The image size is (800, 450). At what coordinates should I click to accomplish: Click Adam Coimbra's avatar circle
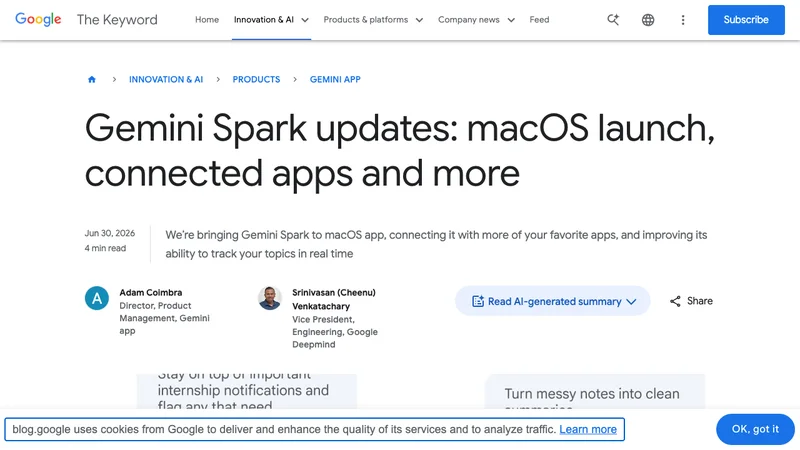[97, 298]
